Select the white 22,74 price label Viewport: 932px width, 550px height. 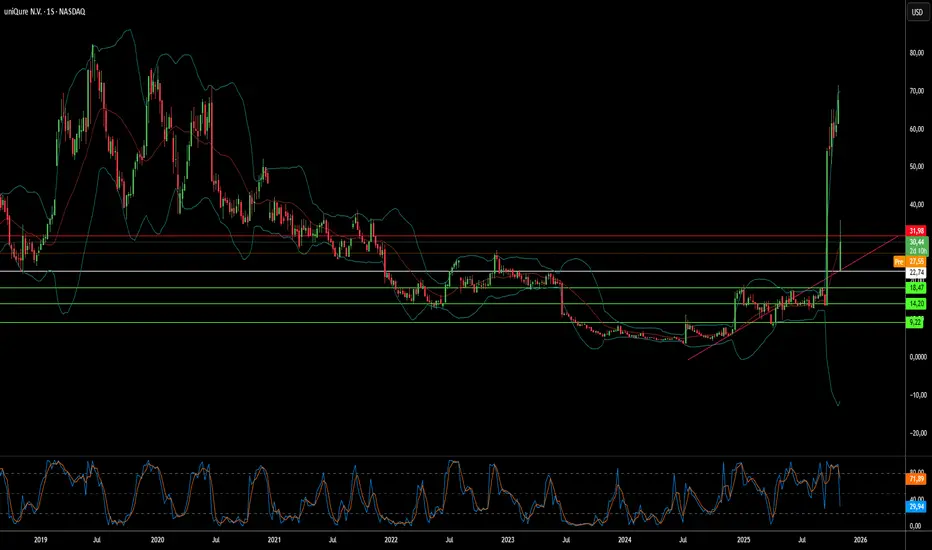click(917, 272)
